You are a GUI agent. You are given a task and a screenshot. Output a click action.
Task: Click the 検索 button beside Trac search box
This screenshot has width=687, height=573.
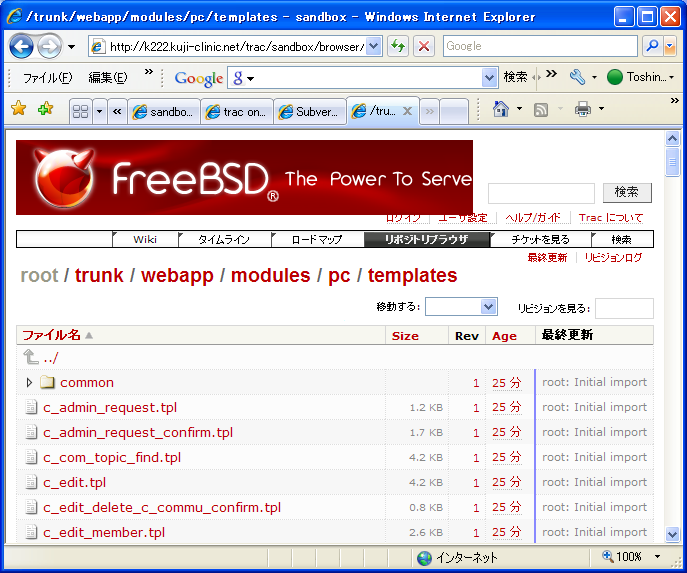click(627, 192)
